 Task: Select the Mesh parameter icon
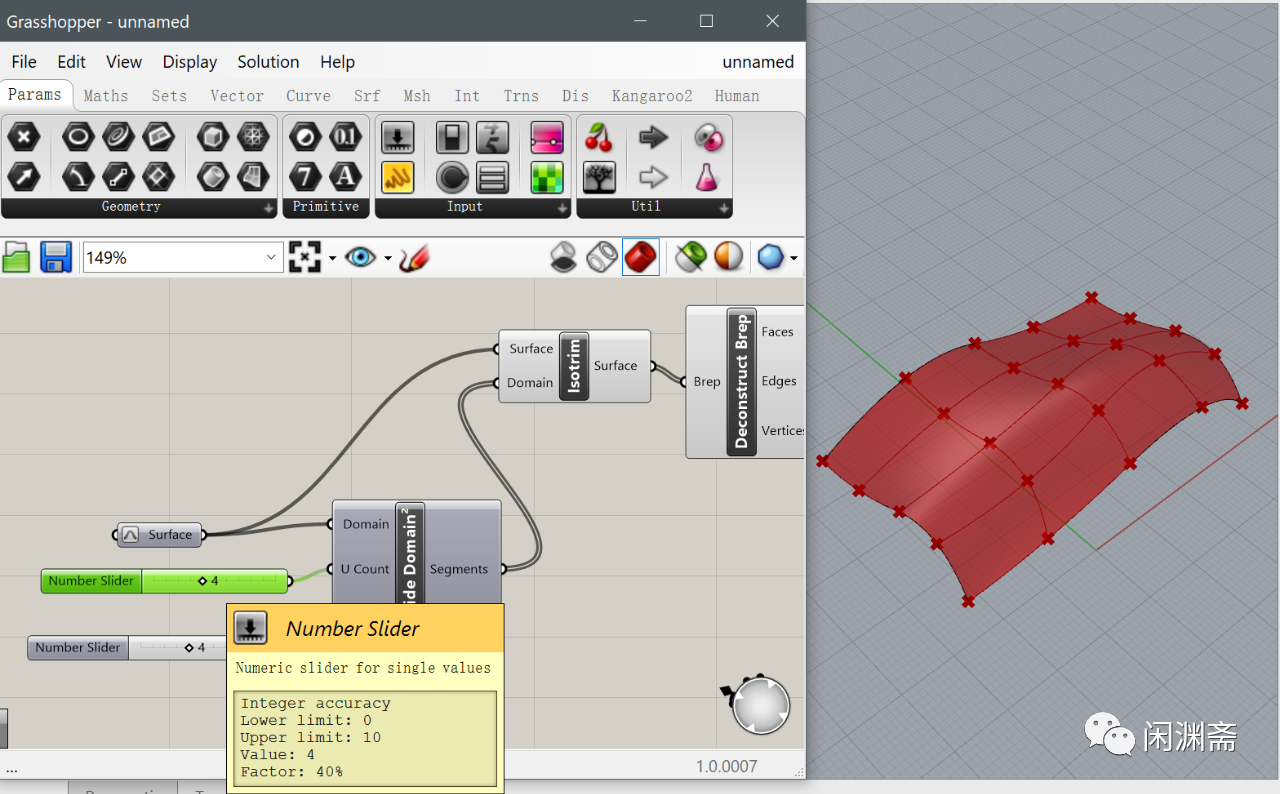253,137
